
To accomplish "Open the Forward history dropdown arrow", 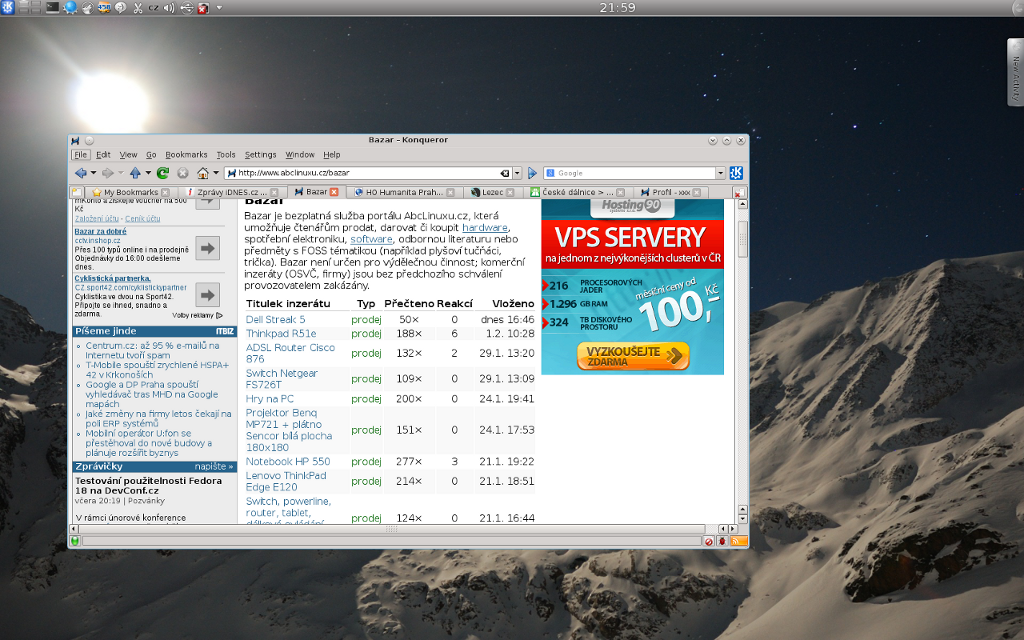I will 121,173.
